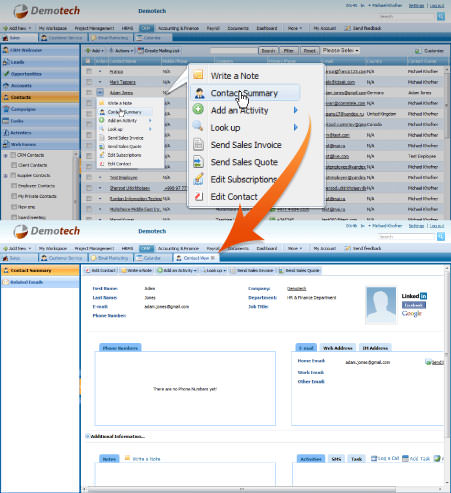The height and width of the screenshot is (493, 451).
Task: Select Contact Summary in small context menu
Action: [125, 112]
